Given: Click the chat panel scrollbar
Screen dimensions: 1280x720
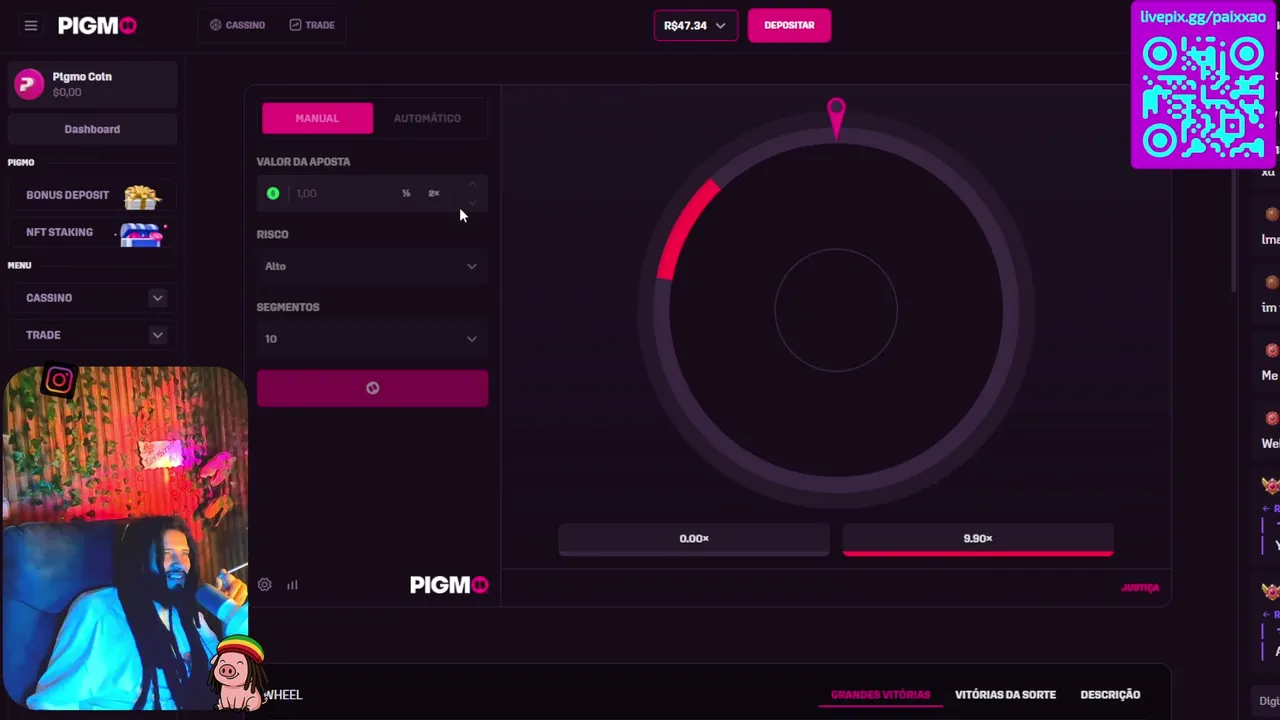Looking at the screenshot, I should [1234, 230].
